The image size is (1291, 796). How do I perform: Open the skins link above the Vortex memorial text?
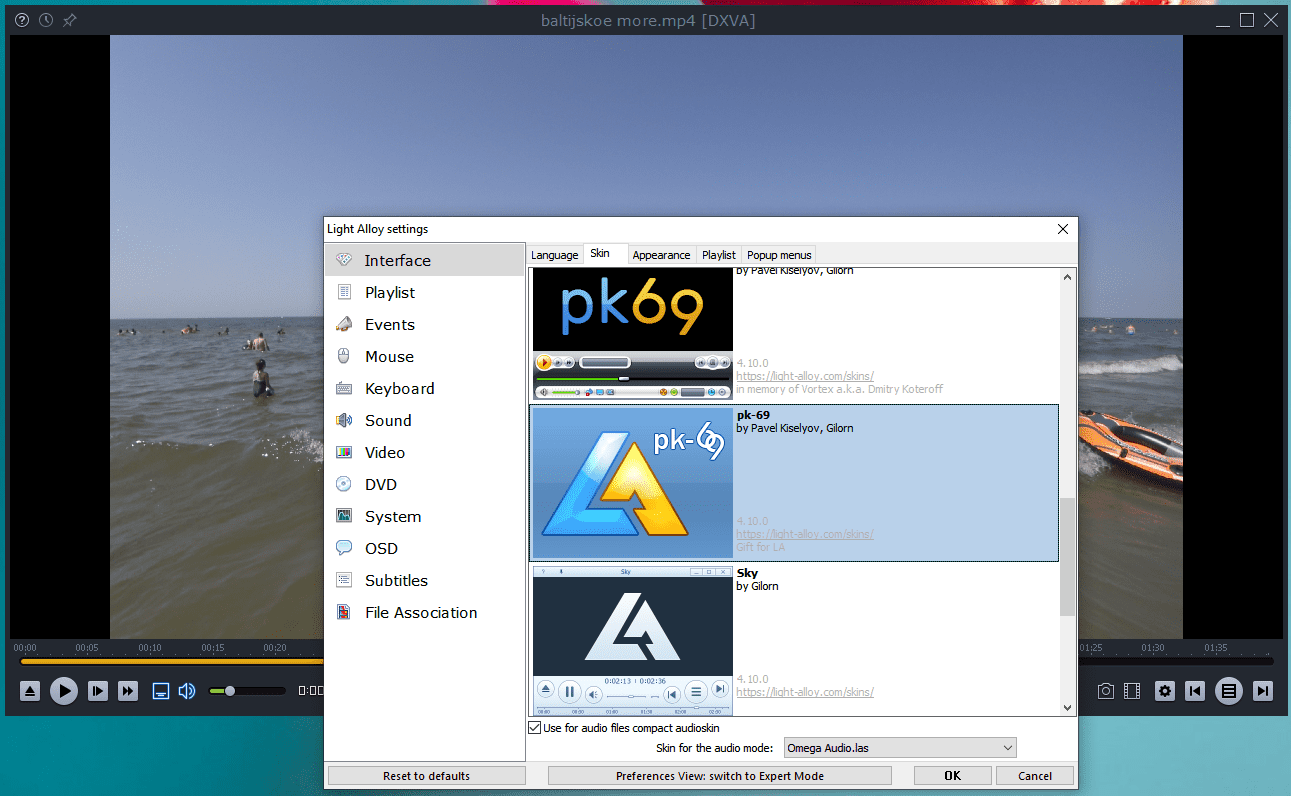tap(805, 376)
